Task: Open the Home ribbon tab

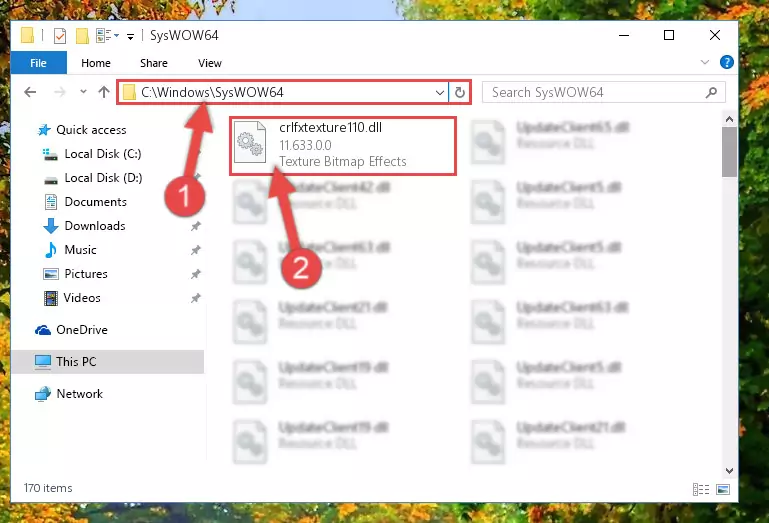Action: pos(96,63)
